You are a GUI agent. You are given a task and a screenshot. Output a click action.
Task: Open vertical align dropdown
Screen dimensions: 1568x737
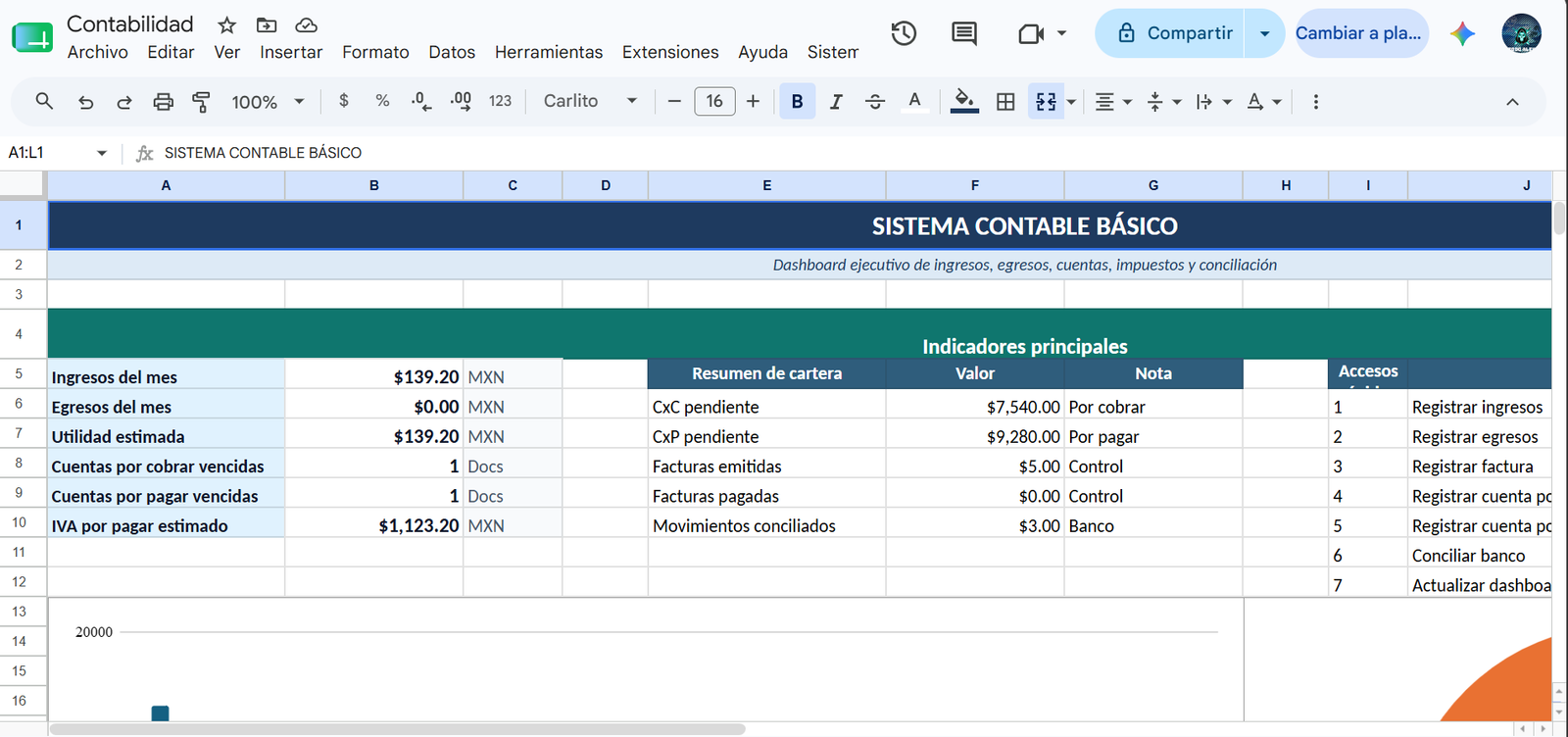tap(1163, 101)
